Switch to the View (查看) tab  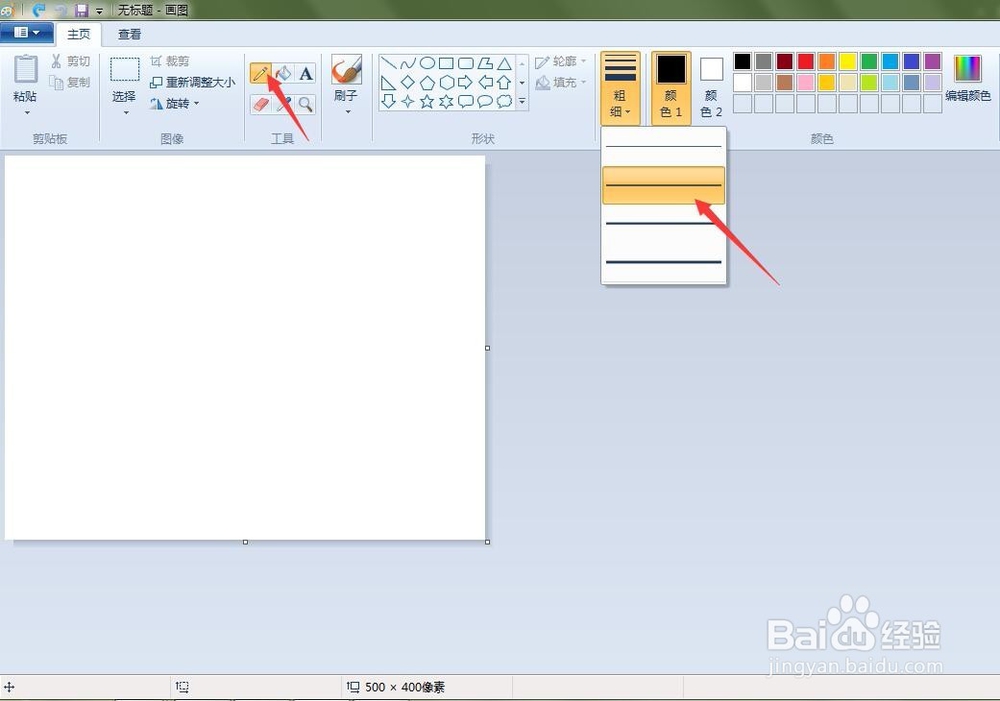pyautogui.click(x=129, y=34)
